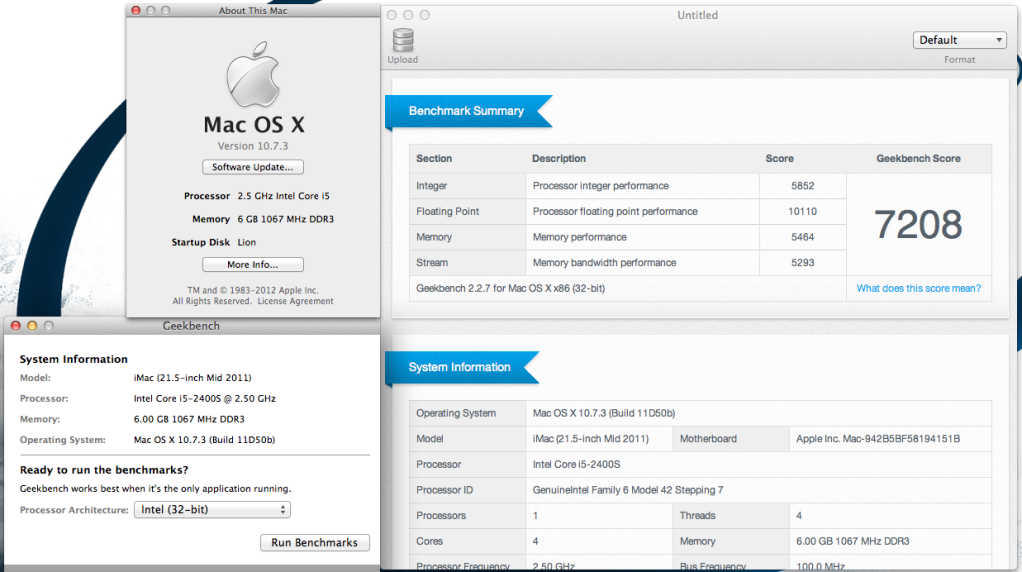This screenshot has width=1022, height=572.
Task: Select the Integer score 5852 cell
Action: tap(802, 186)
